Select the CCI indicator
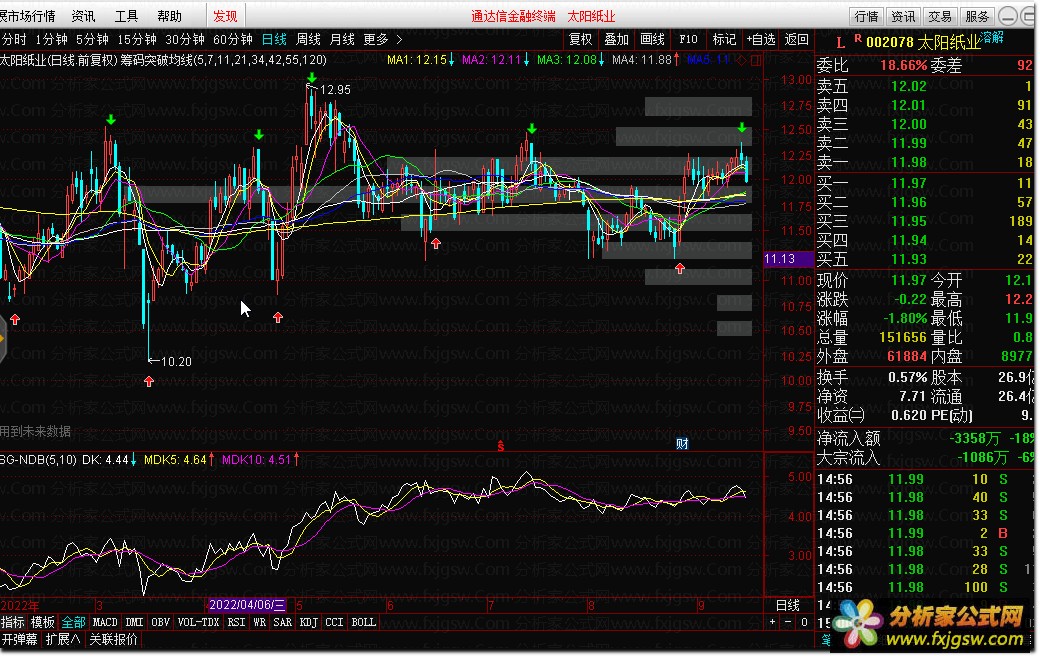Image resolution: width=1040 pixels, height=656 pixels. (334, 622)
